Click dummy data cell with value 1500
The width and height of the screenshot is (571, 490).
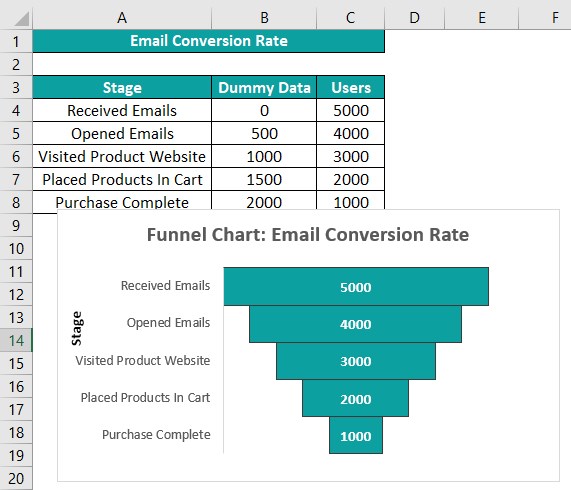point(264,179)
